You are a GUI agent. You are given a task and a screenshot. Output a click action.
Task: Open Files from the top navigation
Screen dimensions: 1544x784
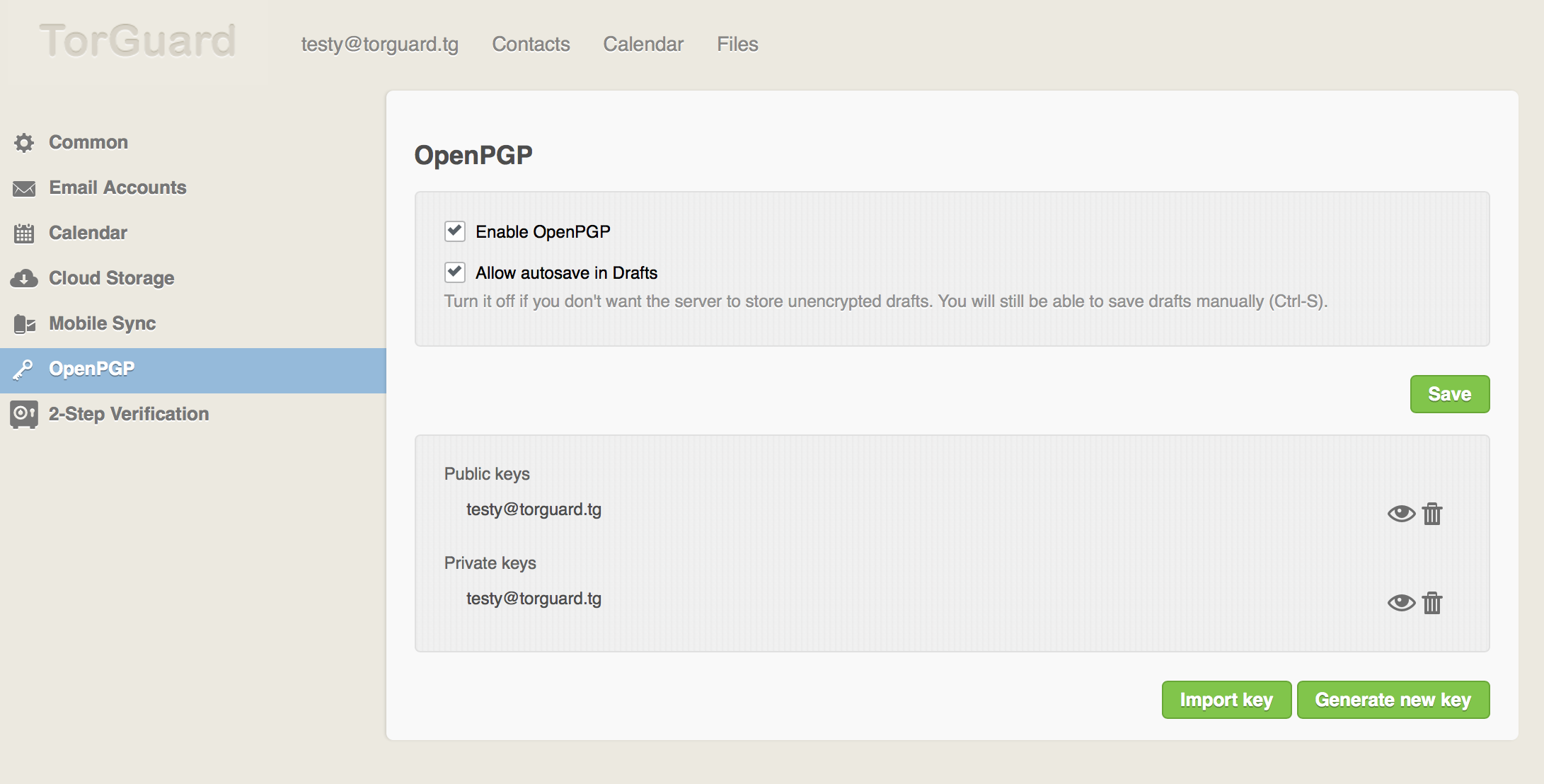(x=737, y=44)
